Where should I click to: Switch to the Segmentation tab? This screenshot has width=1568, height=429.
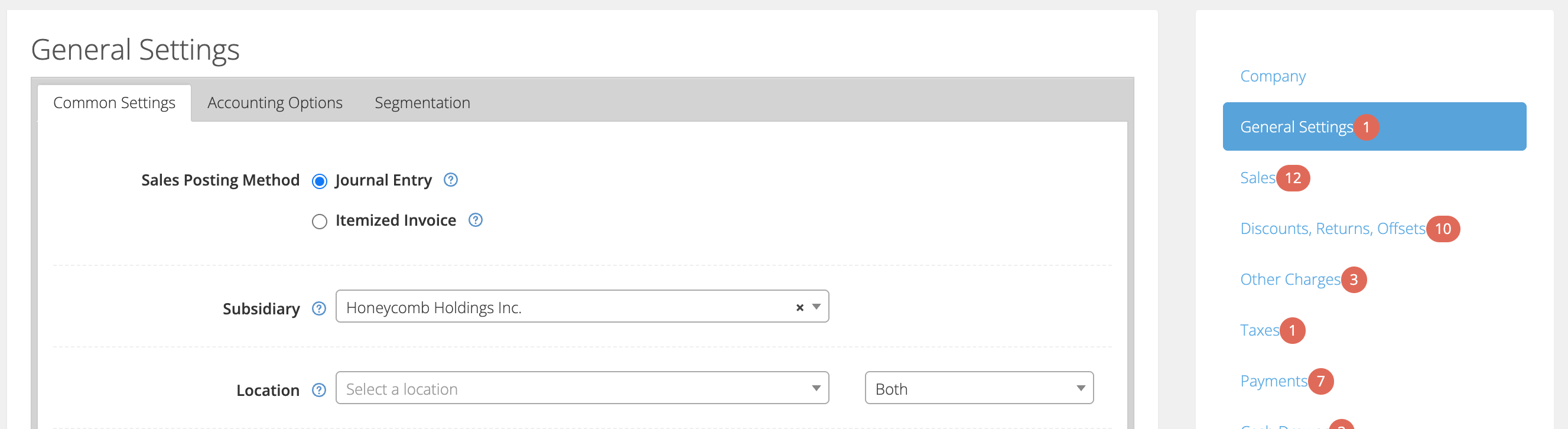422,103
